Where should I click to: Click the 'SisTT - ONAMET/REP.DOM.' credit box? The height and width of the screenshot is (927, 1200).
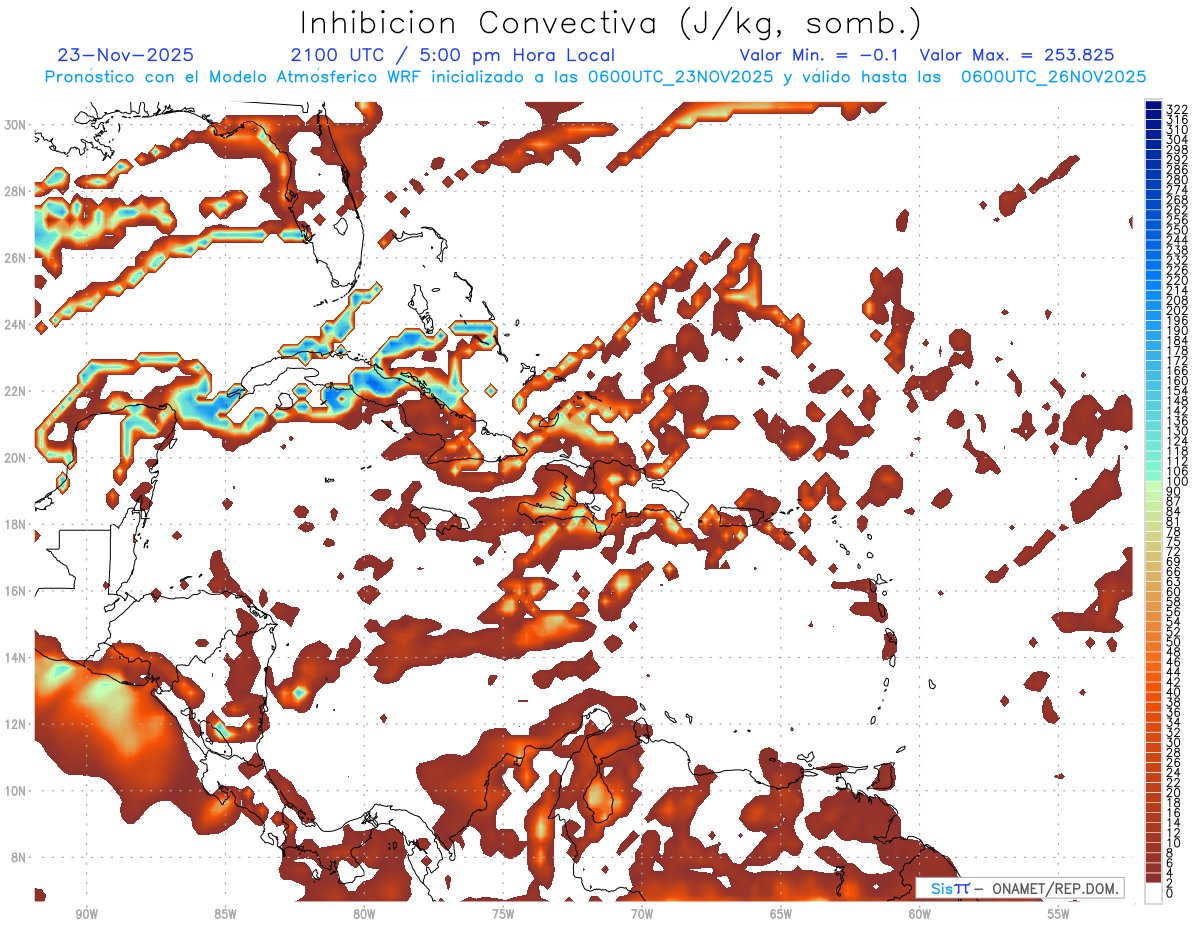1020,888
